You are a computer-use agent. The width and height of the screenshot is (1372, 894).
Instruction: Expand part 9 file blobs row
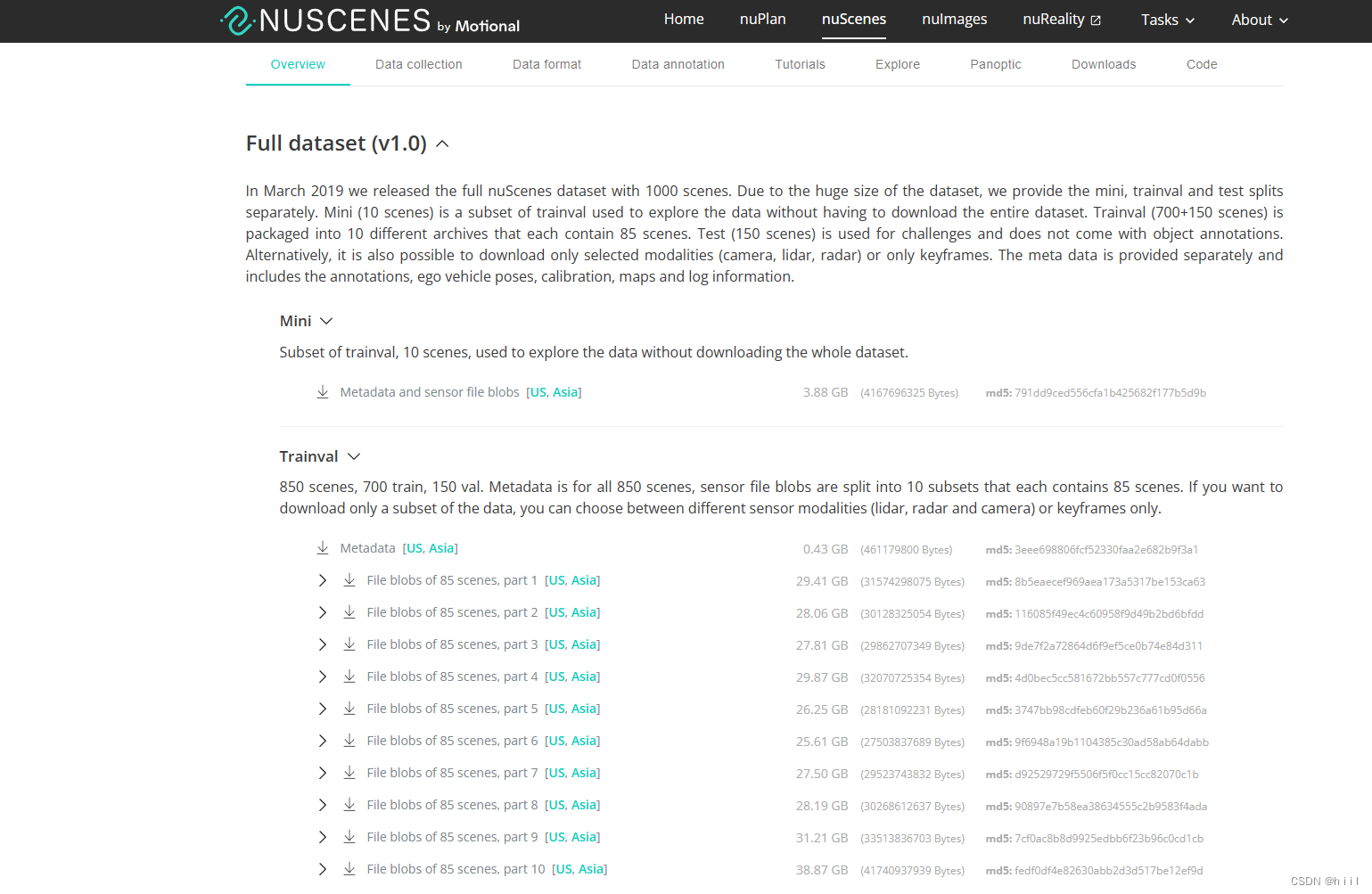pyautogui.click(x=323, y=837)
